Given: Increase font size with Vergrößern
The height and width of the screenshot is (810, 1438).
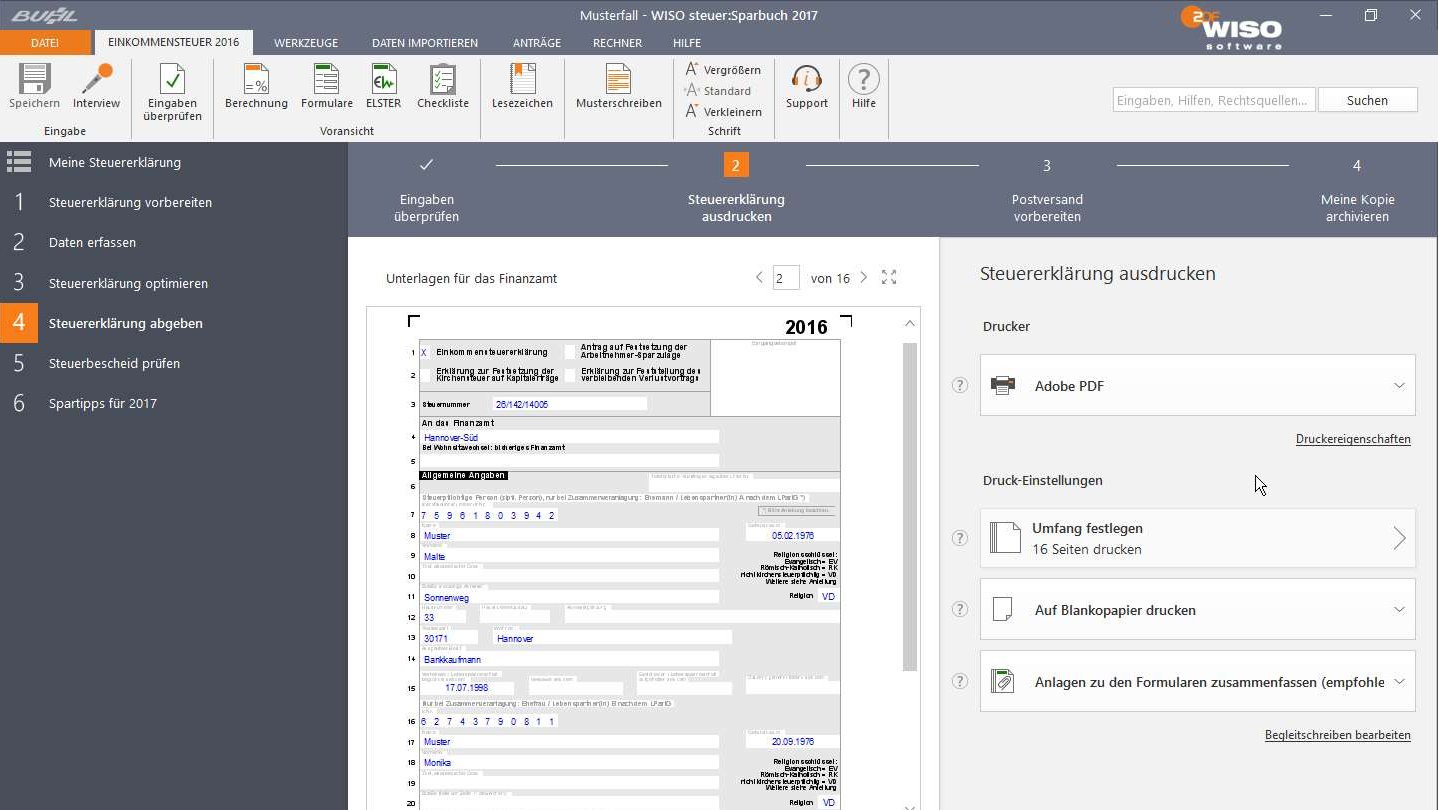Looking at the screenshot, I should [723, 70].
